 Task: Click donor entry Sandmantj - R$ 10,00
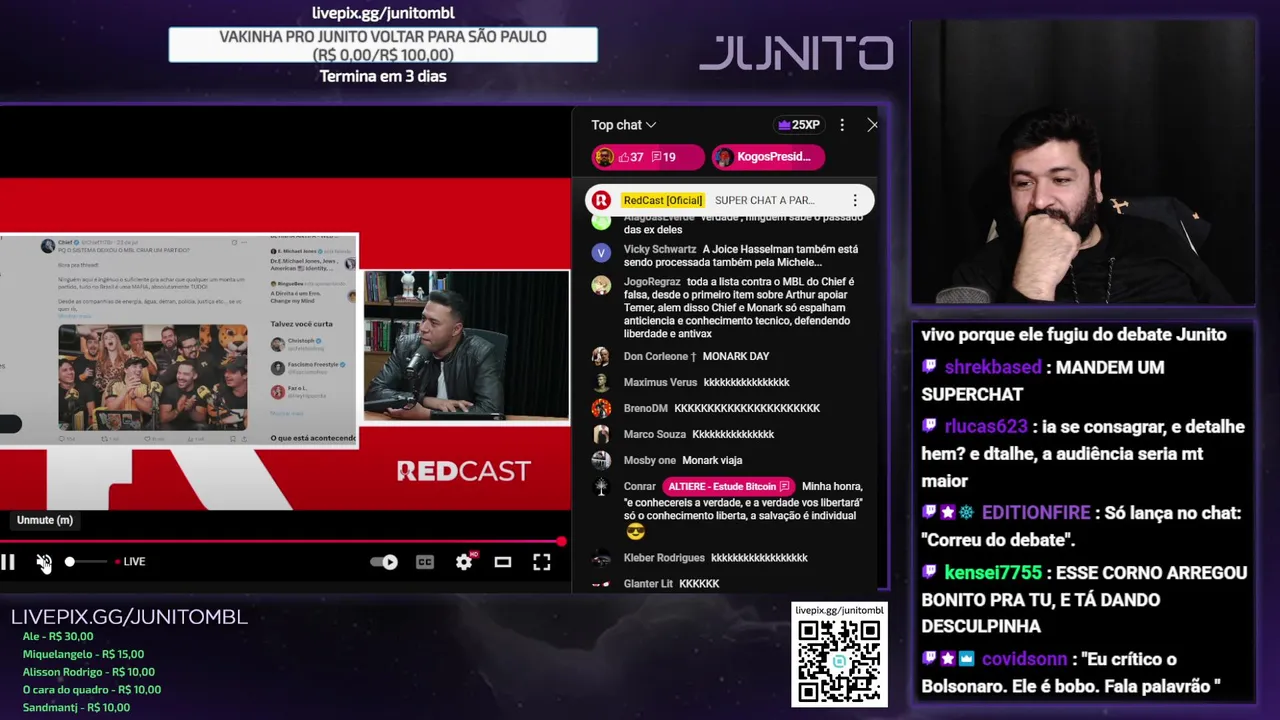[x=76, y=708]
